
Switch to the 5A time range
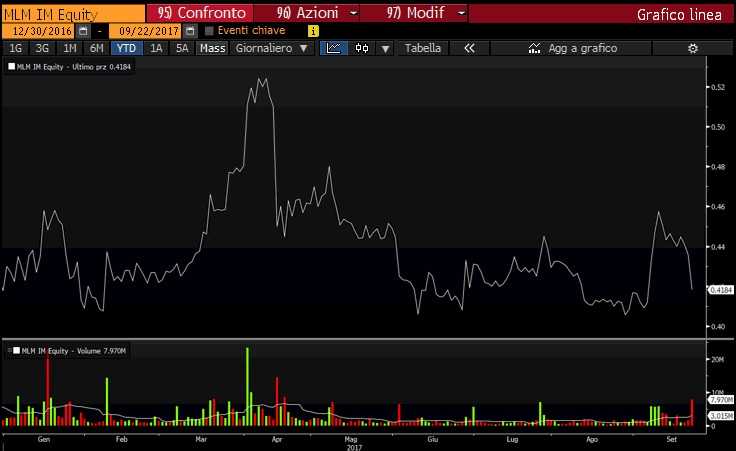[x=181, y=48]
